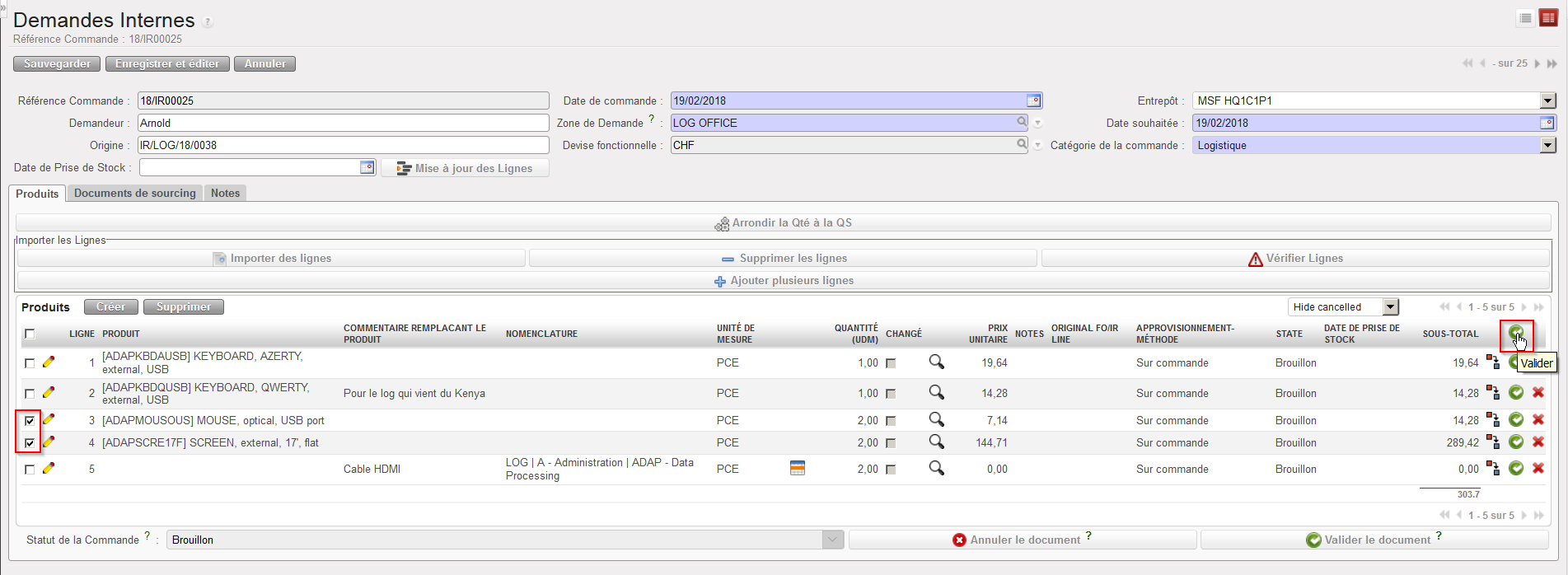This screenshot has height=575, width=1568.
Task: Validate line 3 with the green check icon
Action: (x=1516, y=420)
